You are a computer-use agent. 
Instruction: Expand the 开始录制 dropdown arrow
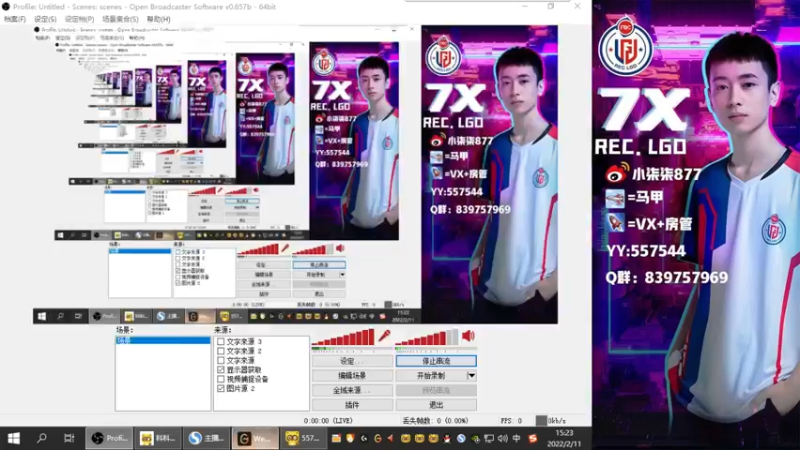(471, 376)
